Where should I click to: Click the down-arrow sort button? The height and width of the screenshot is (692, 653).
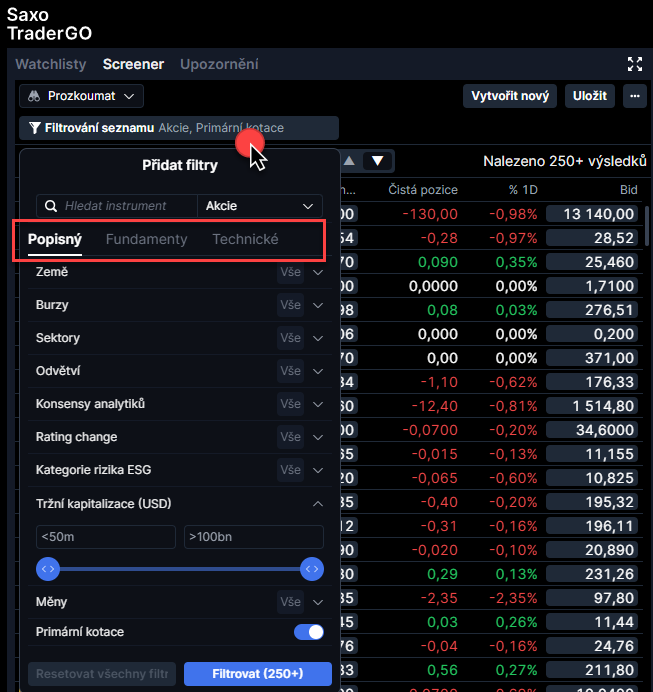point(377,161)
